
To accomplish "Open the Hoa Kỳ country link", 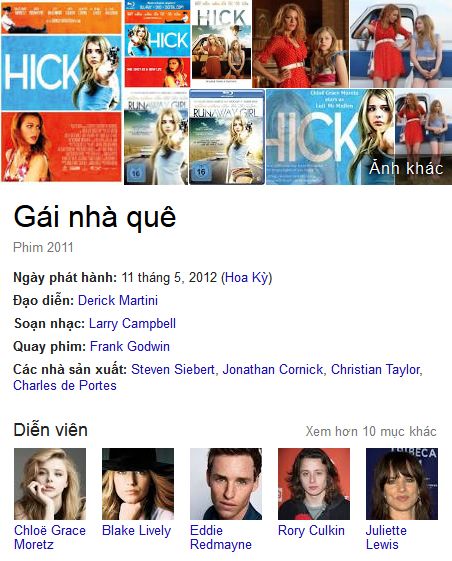I will [x=247, y=278].
